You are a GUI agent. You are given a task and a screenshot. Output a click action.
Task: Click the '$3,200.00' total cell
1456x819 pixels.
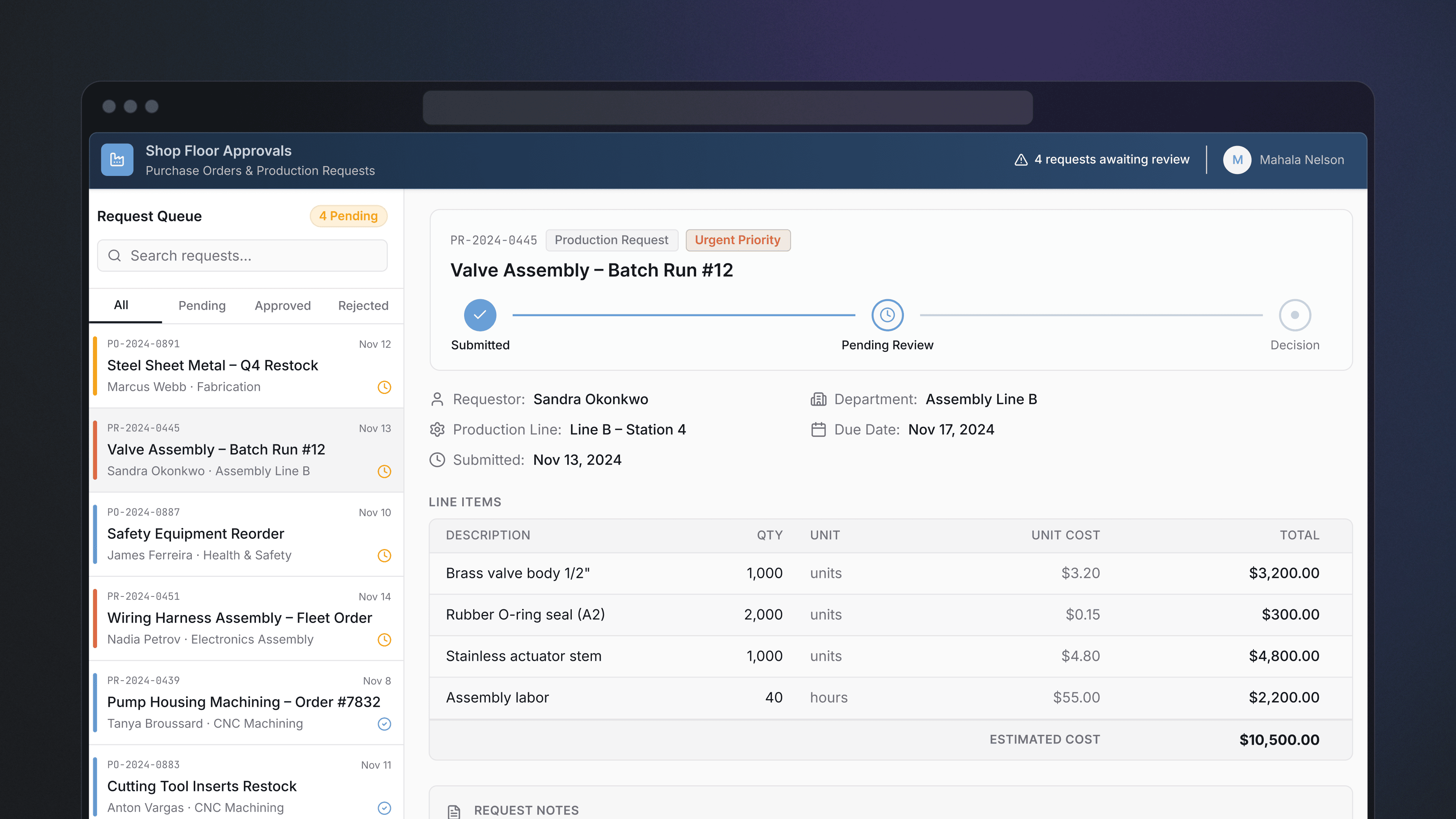(x=1284, y=573)
